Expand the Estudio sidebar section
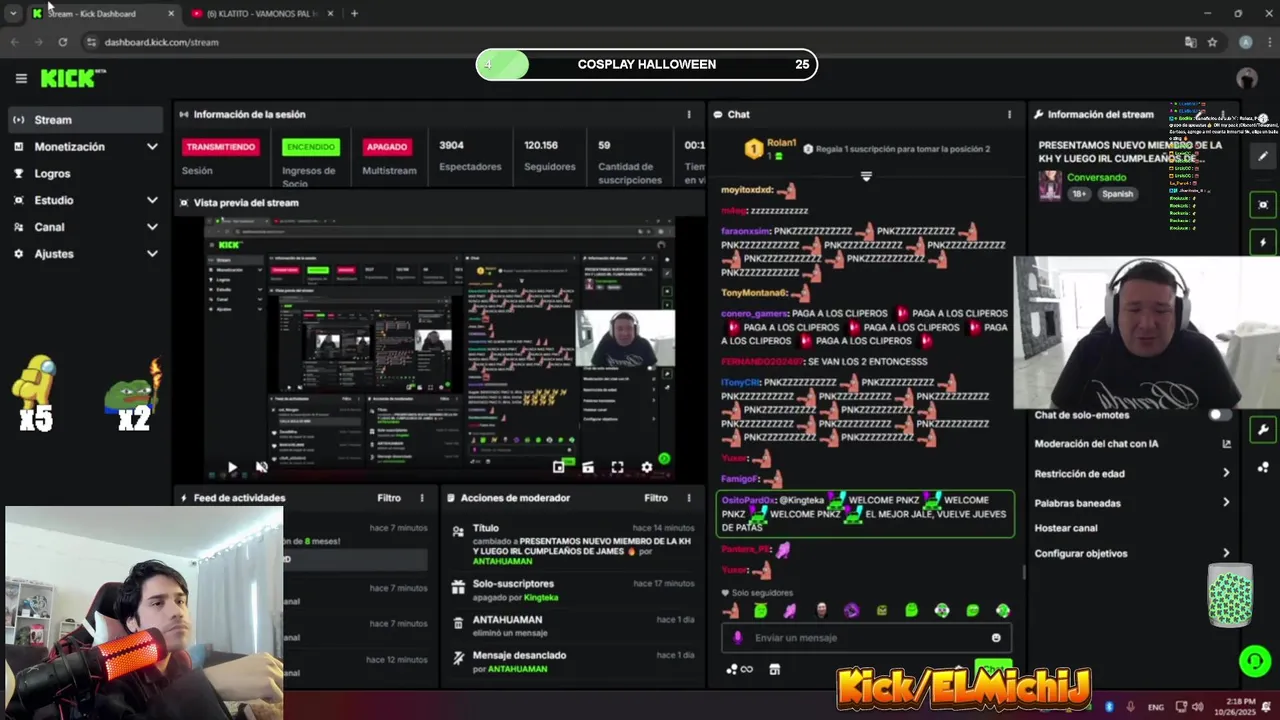Screen dimensions: 1280x720 click(x=152, y=200)
